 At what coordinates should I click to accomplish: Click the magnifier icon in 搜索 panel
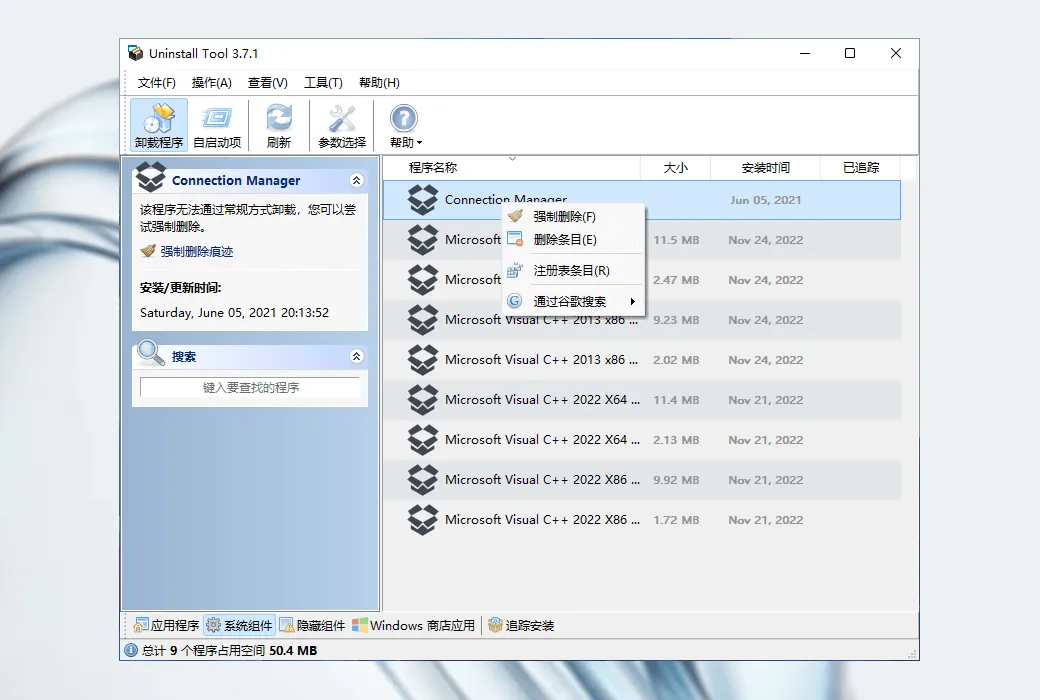pos(151,352)
